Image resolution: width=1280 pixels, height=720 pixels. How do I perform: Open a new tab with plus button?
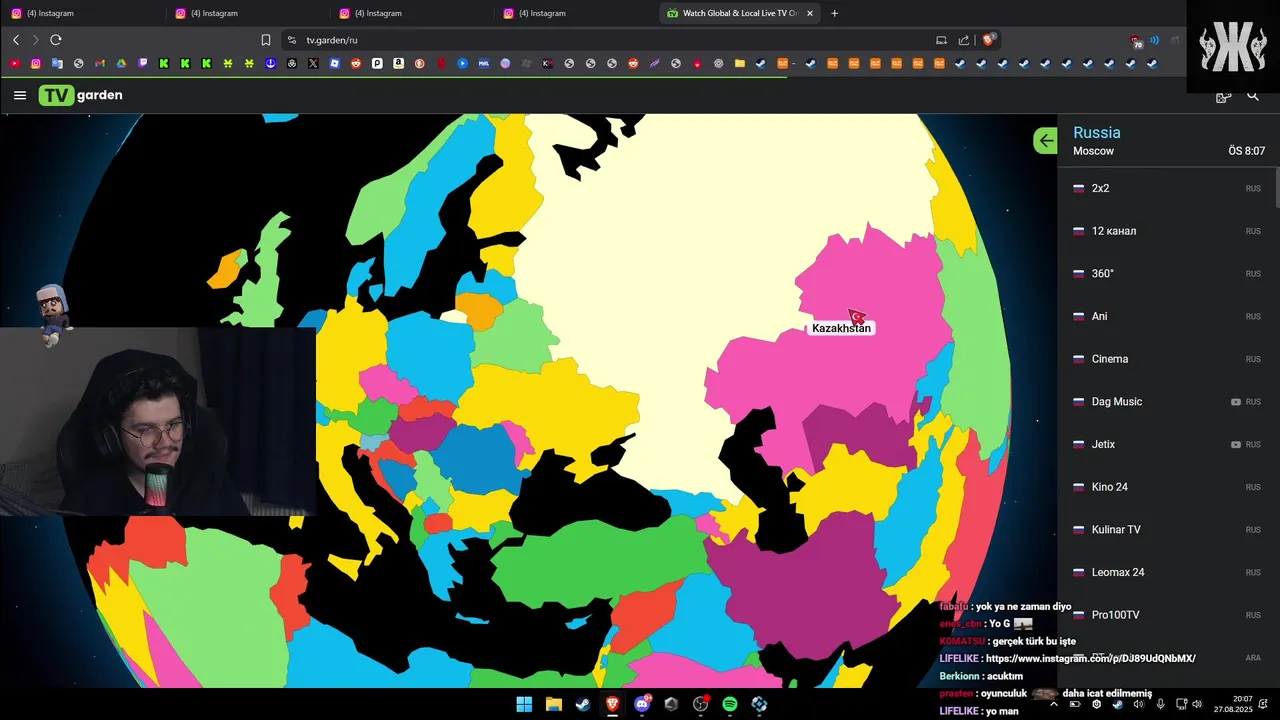click(835, 13)
